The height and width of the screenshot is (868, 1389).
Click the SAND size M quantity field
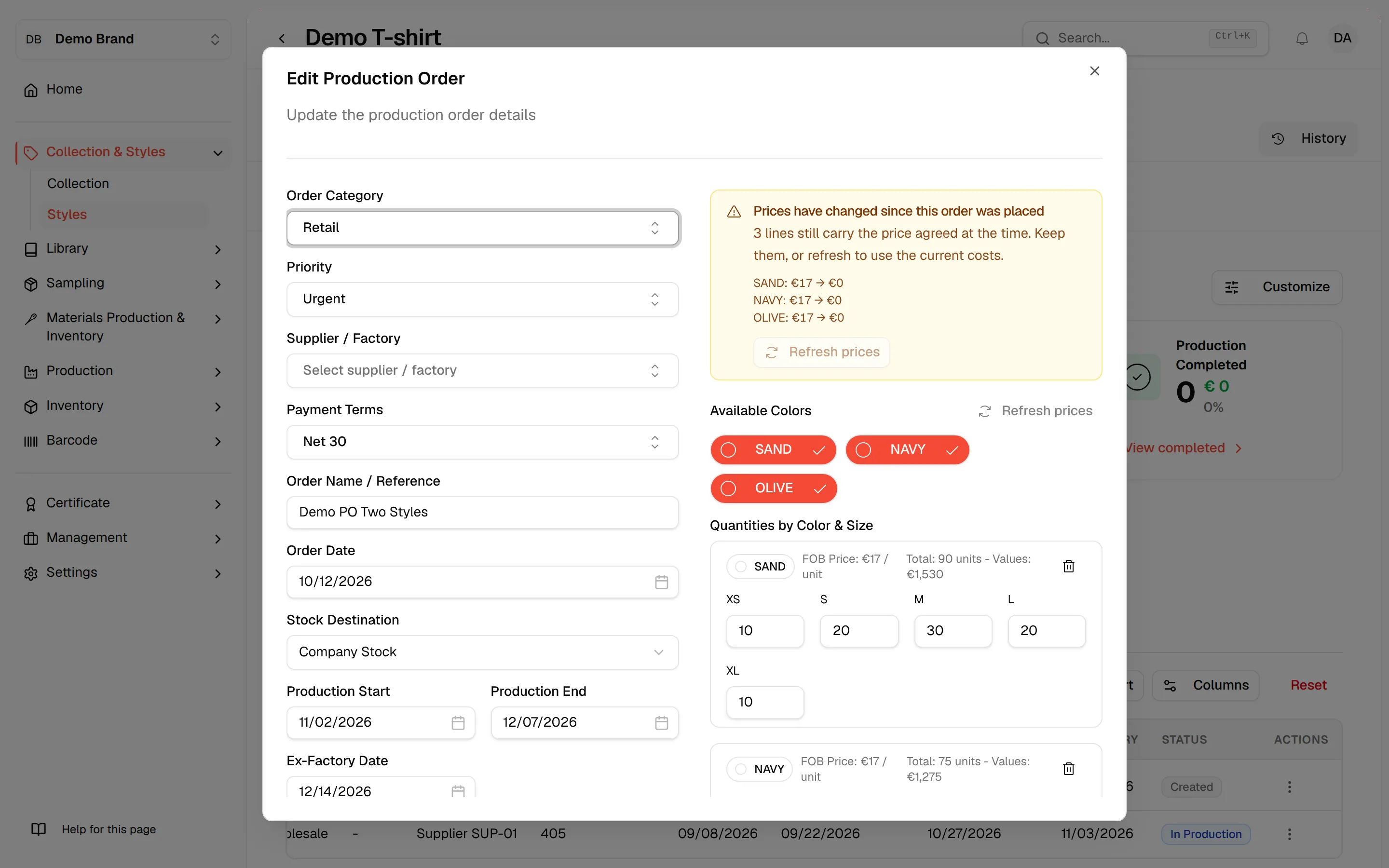953,631
